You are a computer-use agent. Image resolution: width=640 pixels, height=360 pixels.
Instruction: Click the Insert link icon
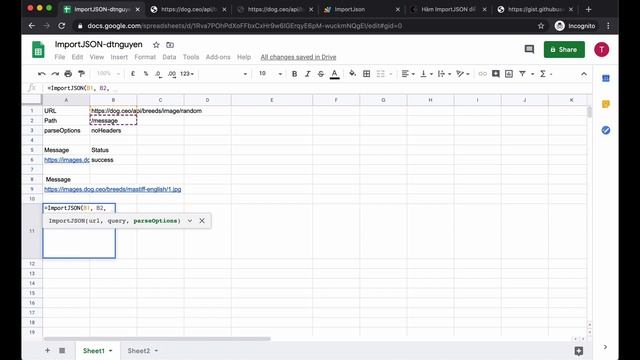482,74
